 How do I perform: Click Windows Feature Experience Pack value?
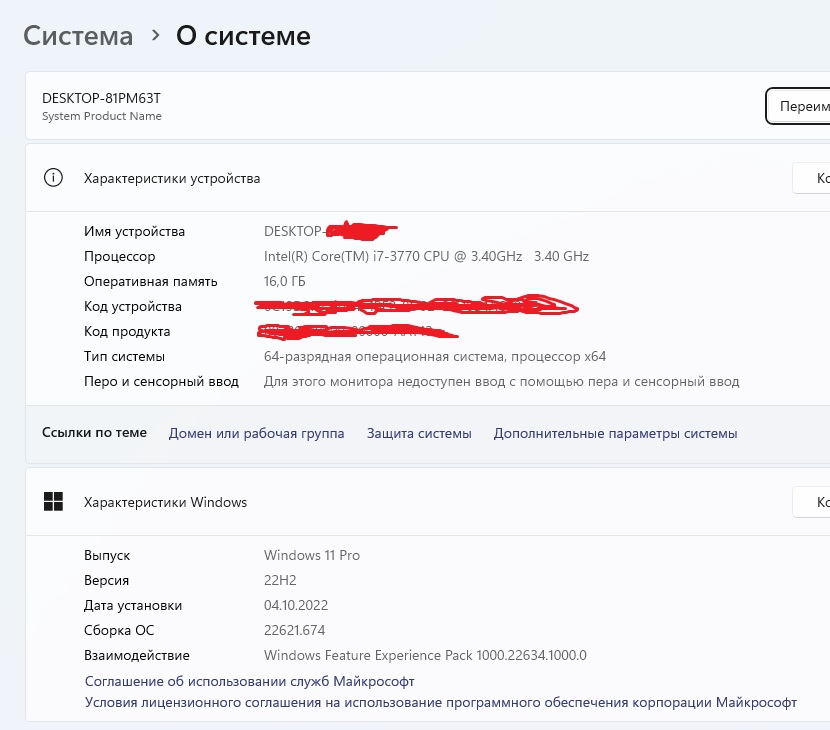pos(425,655)
